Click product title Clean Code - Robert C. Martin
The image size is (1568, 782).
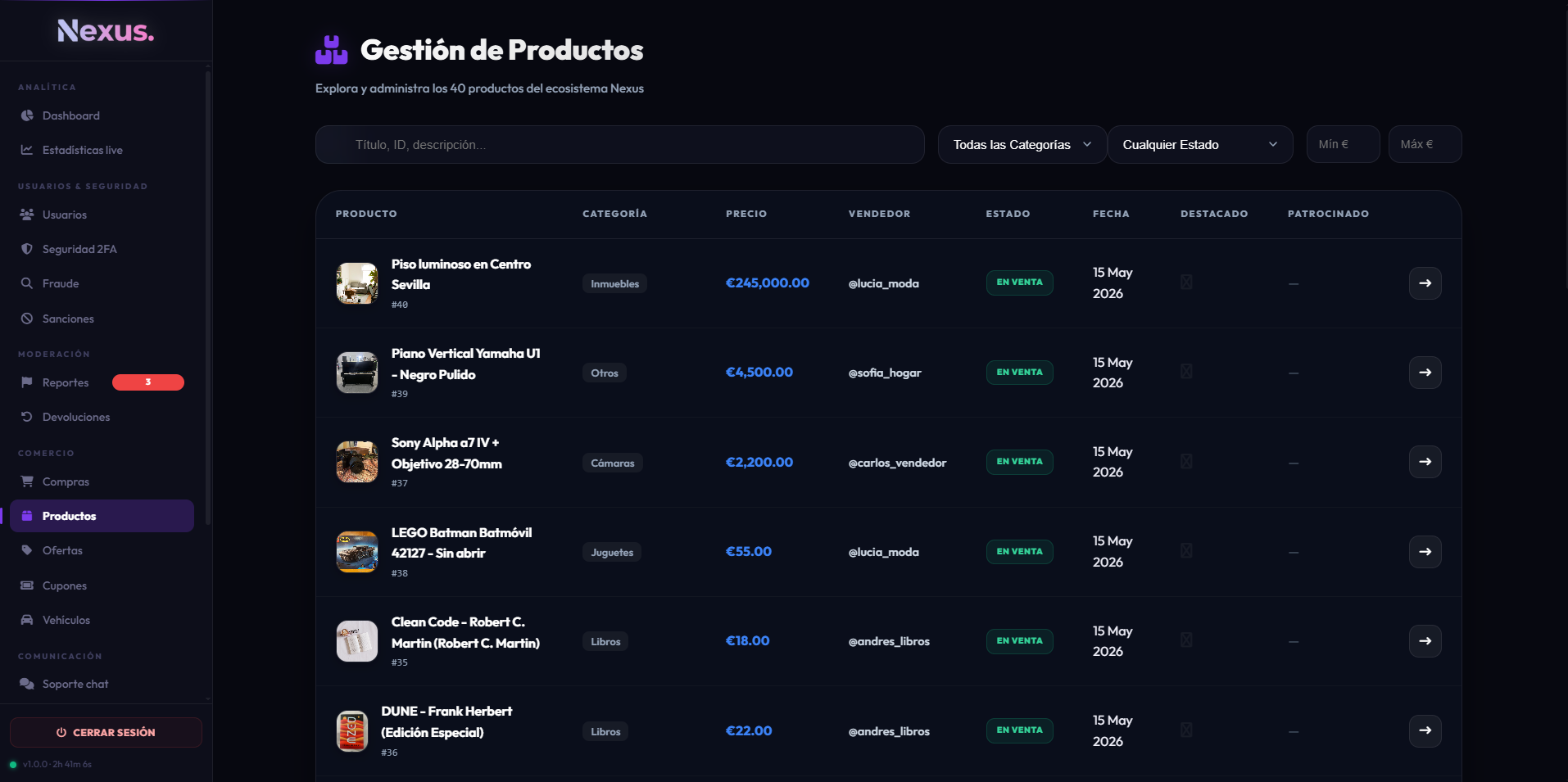pos(465,632)
